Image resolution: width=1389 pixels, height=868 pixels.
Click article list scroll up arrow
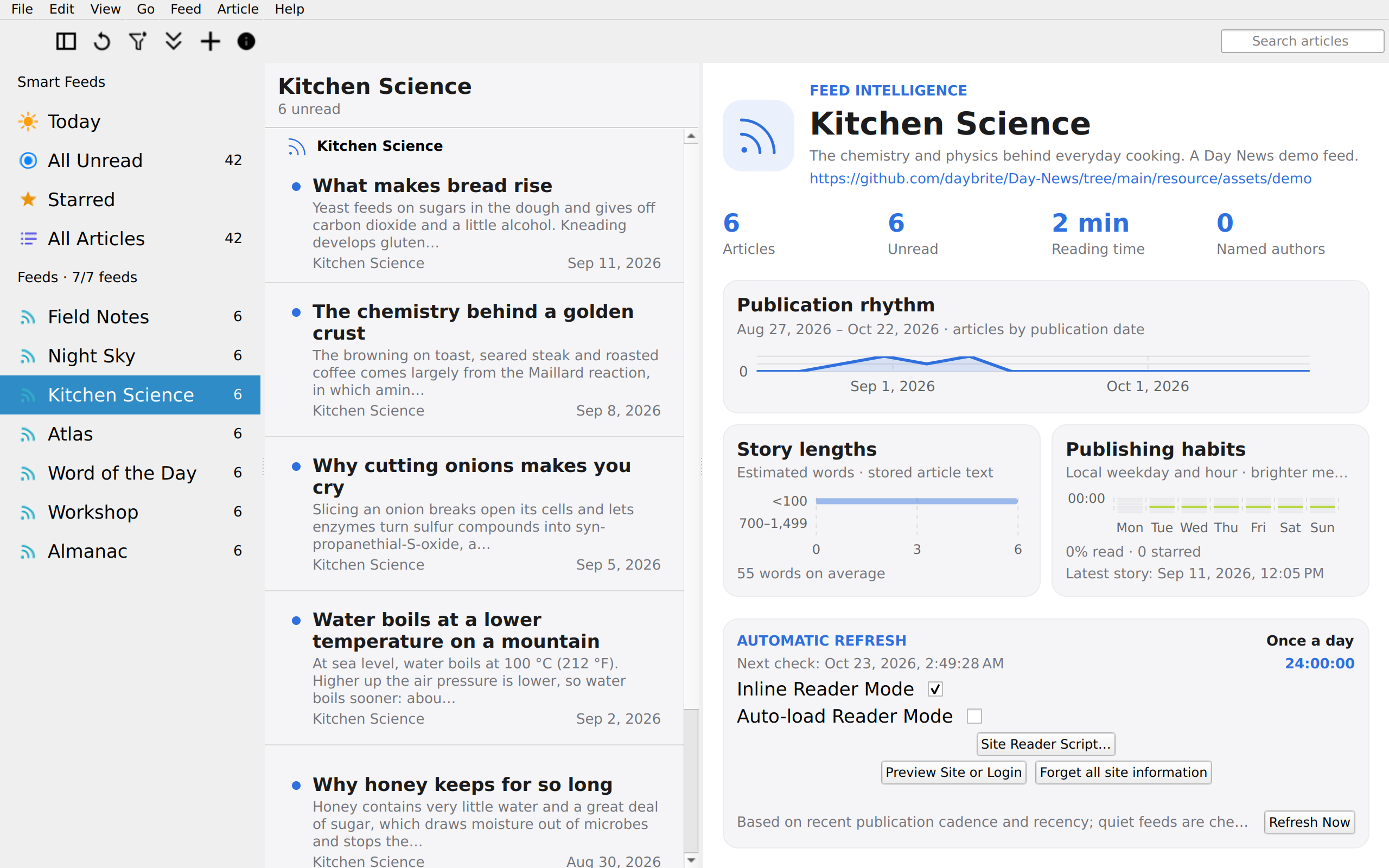click(x=691, y=137)
